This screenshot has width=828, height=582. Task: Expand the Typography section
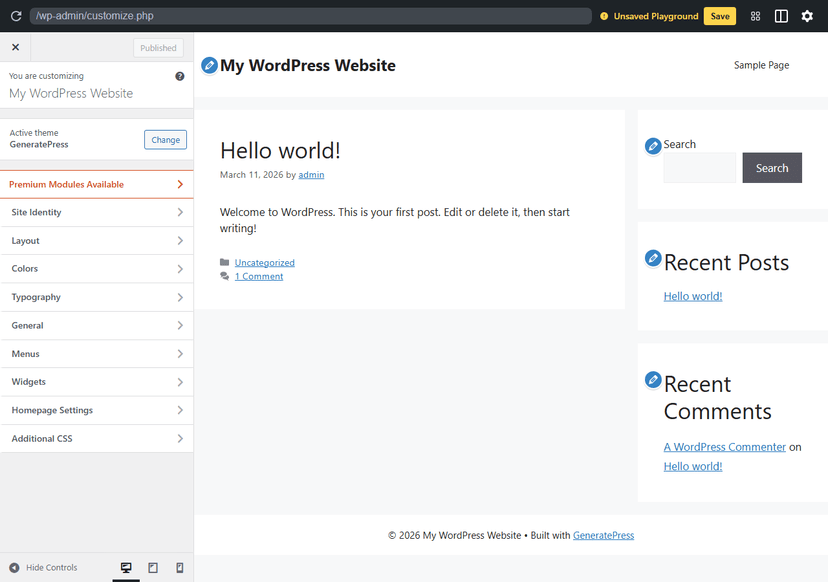[x=97, y=297]
